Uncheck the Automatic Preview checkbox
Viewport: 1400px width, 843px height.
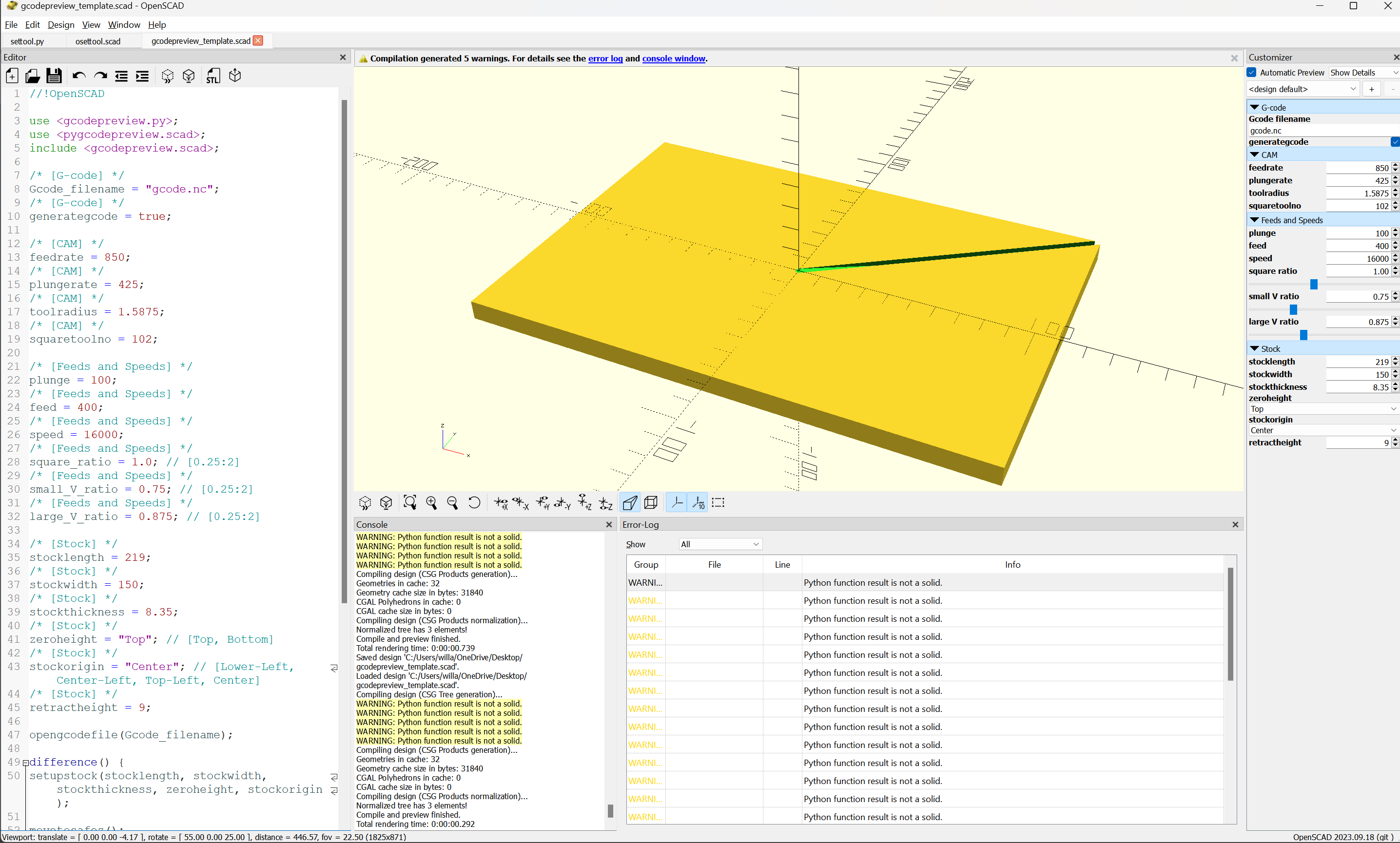1252,73
